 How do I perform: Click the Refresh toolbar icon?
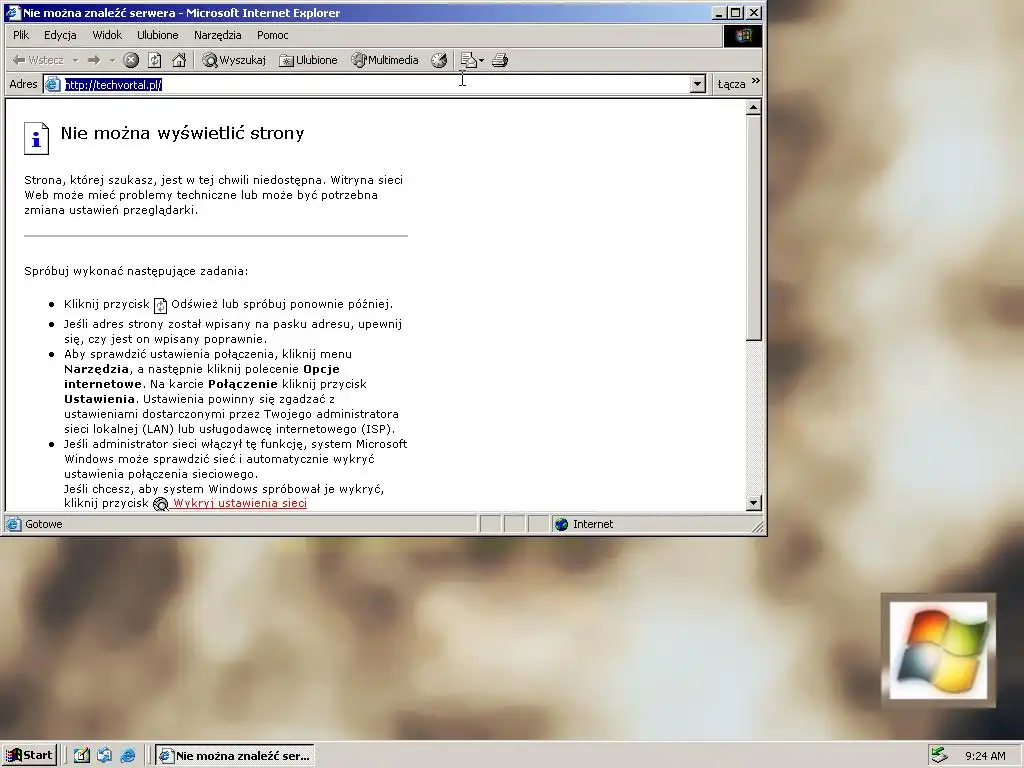(155, 60)
